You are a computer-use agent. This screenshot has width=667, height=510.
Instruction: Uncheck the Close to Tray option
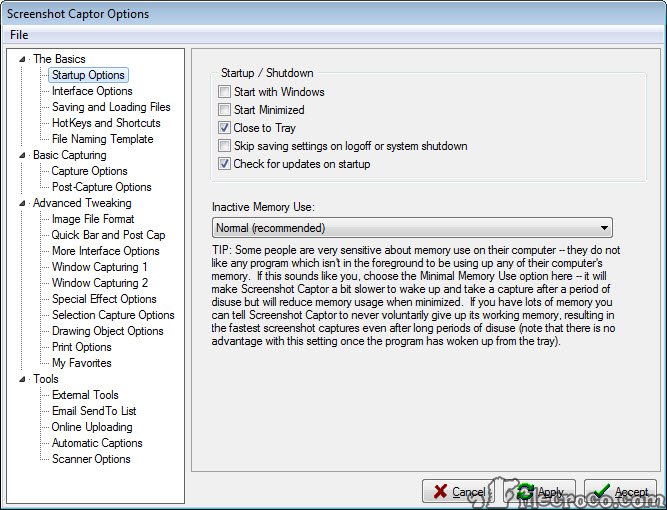click(224, 128)
